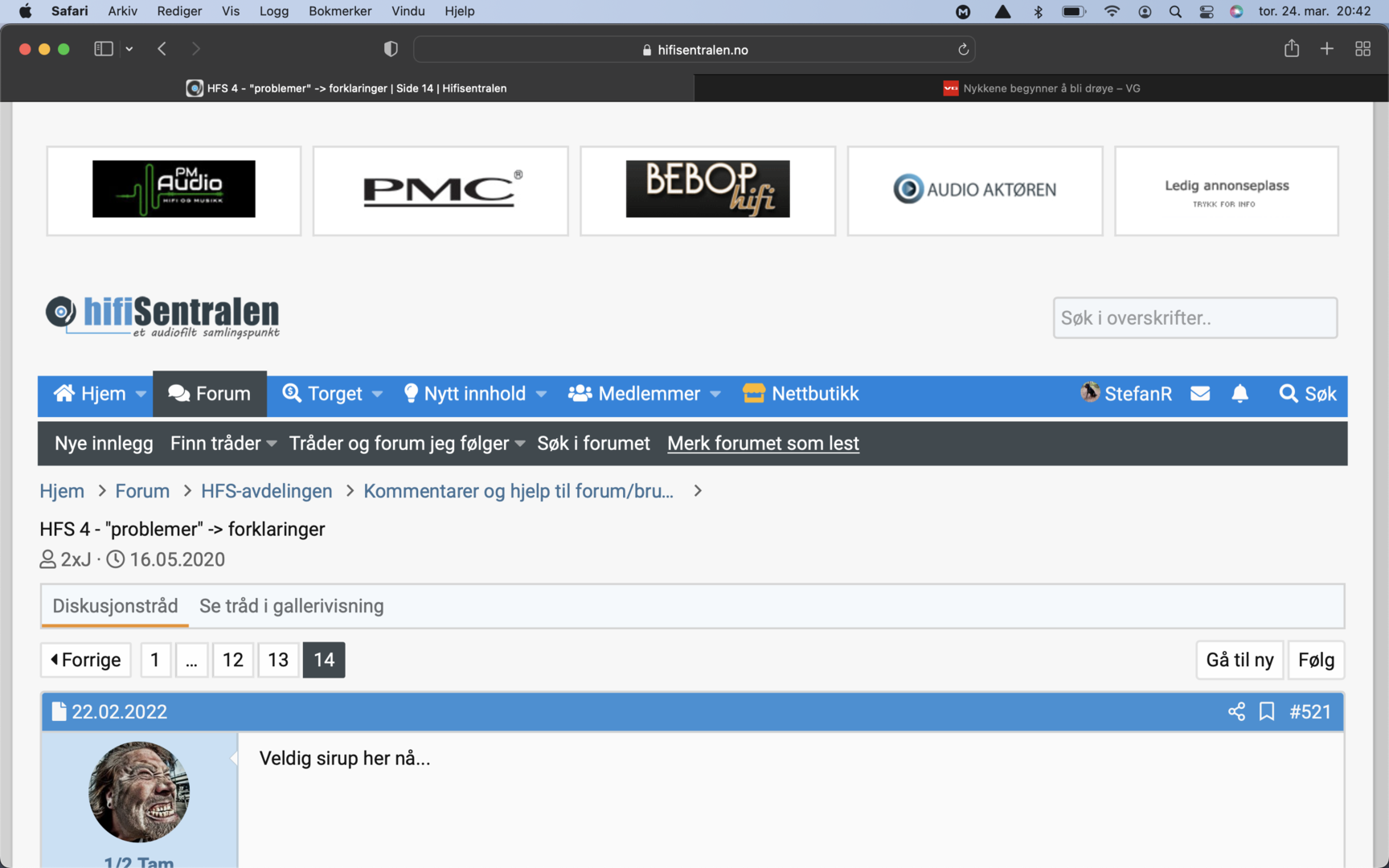Screen dimensions: 1389x868
Task: Open macOS Spotlight search icon
Action: [1175, 11]
